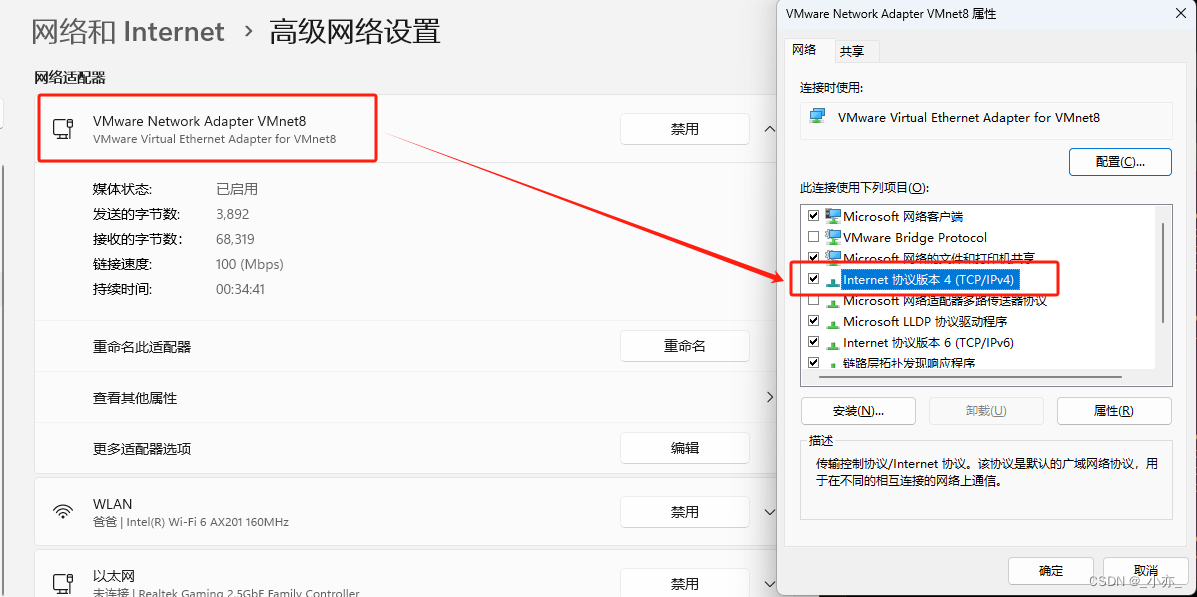Click the WLAN Wi-Fi signal icon
Viewport: 1197px width, 597px height.
click(x=63, y=511)
